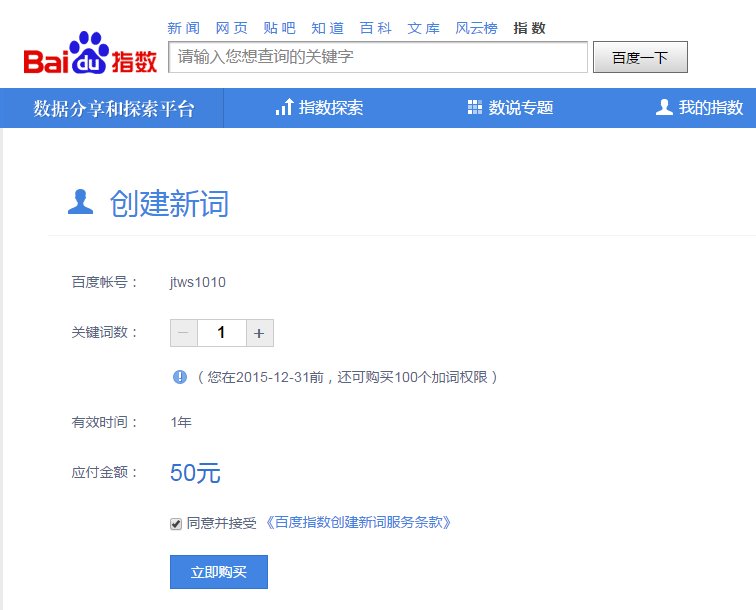Click 数据分享和探索平台 in nav bar
The width and height of the screenshot is (756, 610).
114,108
